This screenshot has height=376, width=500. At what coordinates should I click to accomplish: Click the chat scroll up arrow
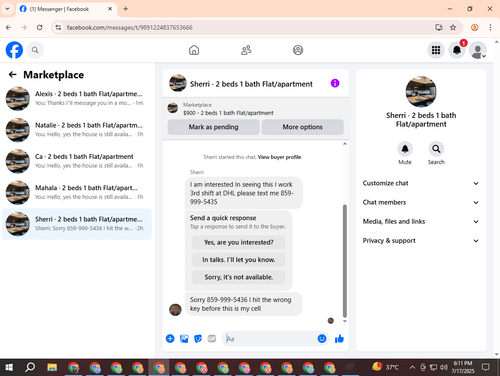point(345,144)
